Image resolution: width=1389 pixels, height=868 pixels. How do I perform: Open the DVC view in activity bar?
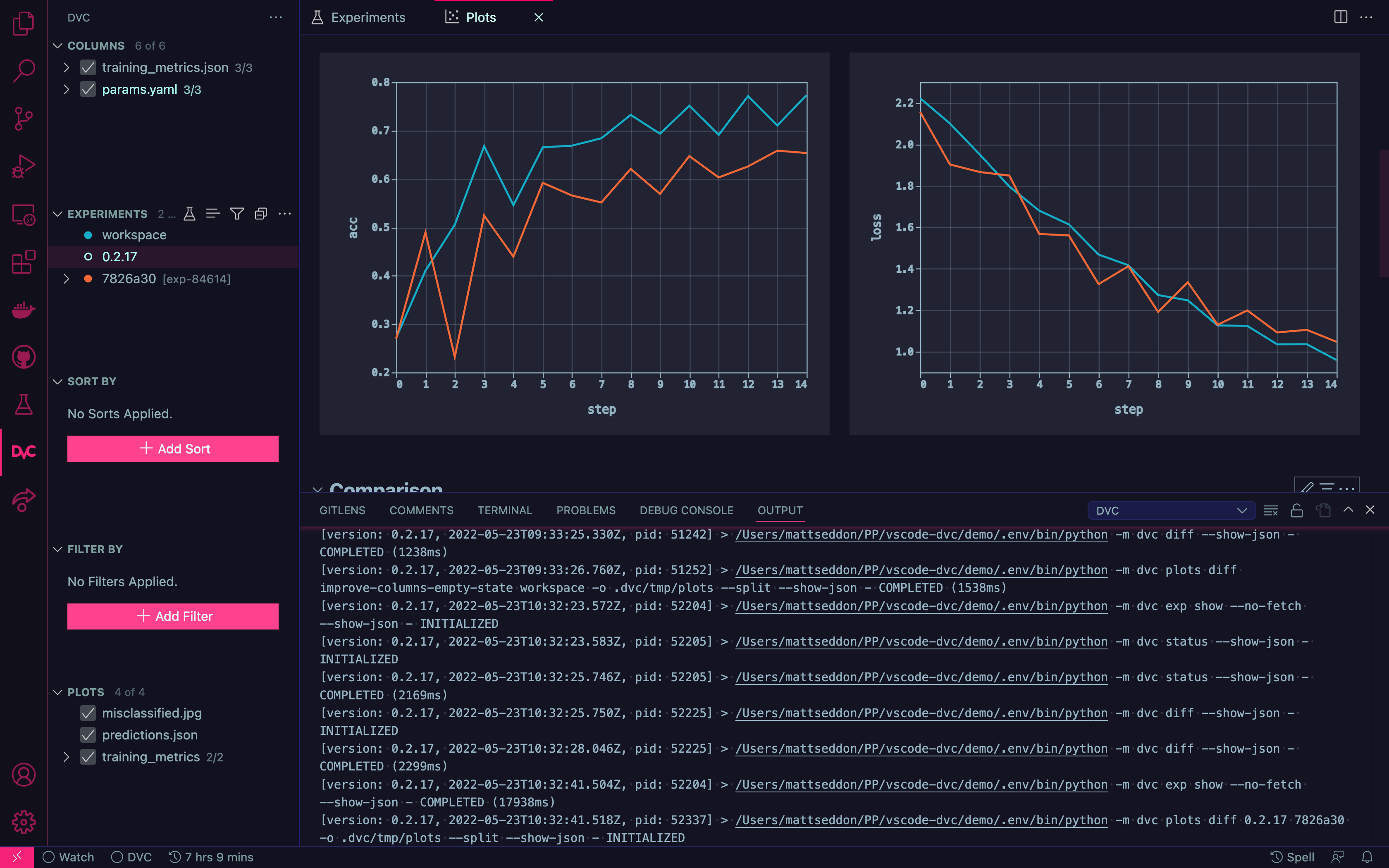click(x=24, y=452)
